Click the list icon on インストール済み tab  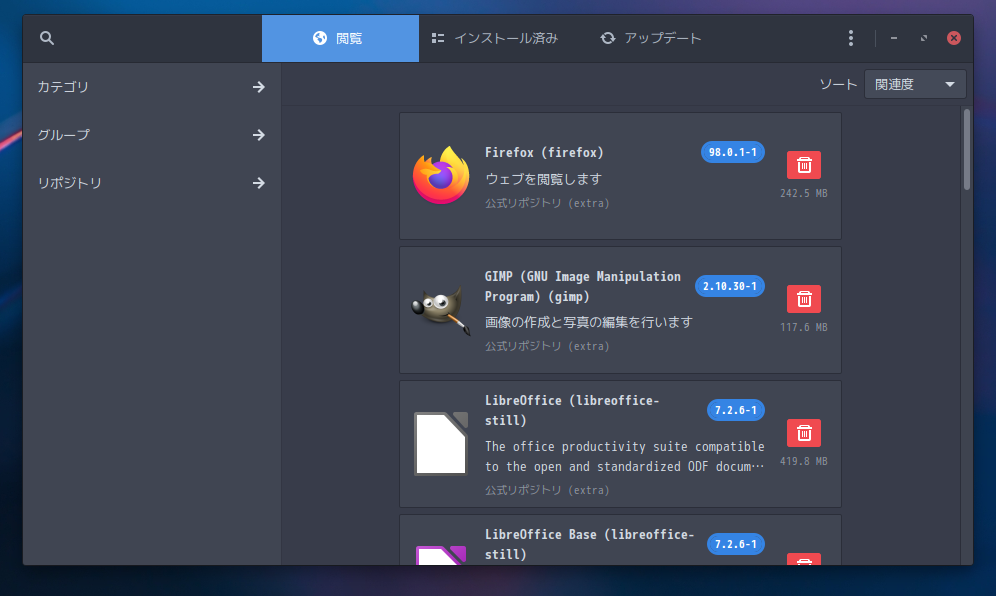click(x=438, y=38)
